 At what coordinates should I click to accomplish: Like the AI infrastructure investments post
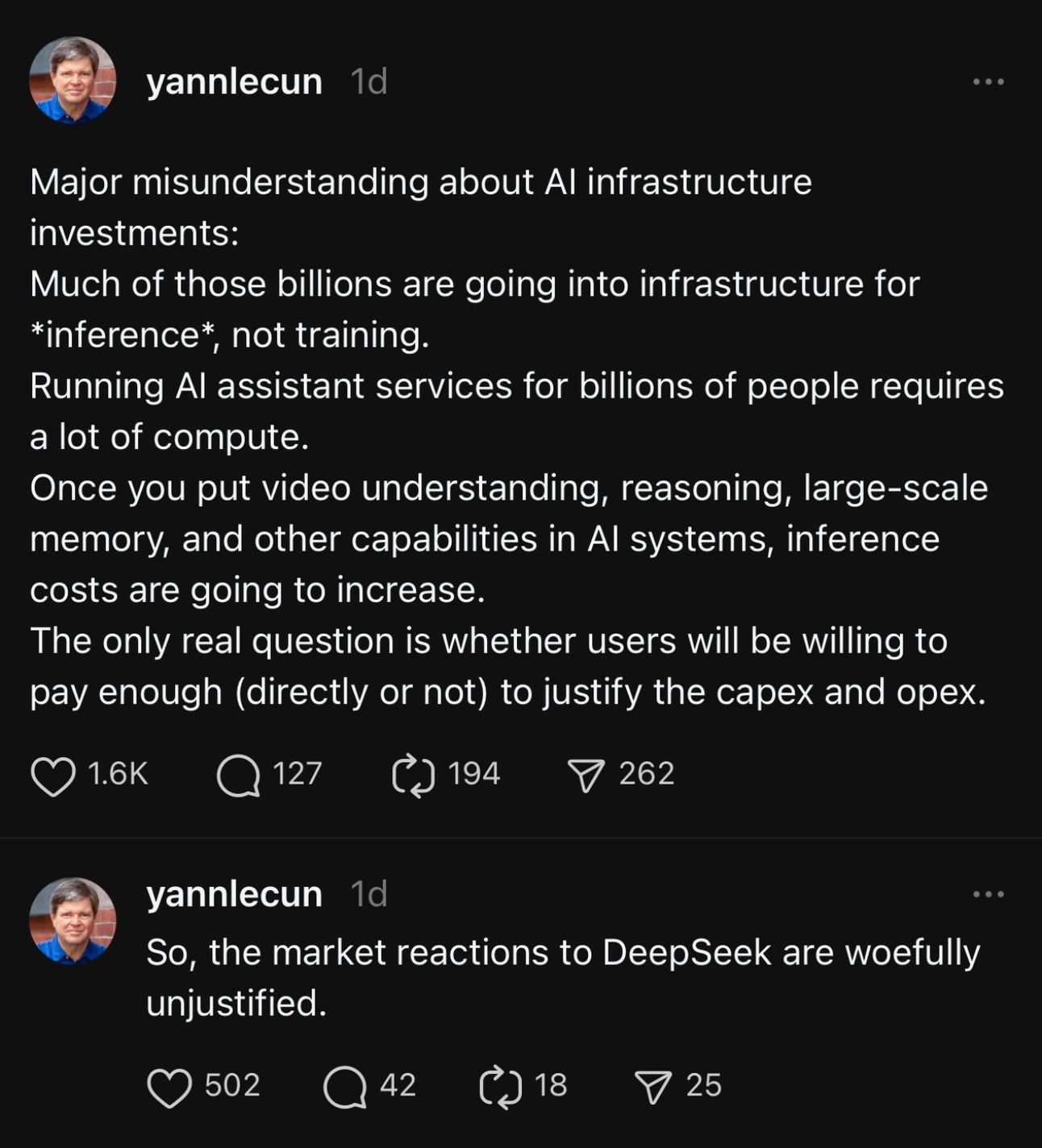53,776
